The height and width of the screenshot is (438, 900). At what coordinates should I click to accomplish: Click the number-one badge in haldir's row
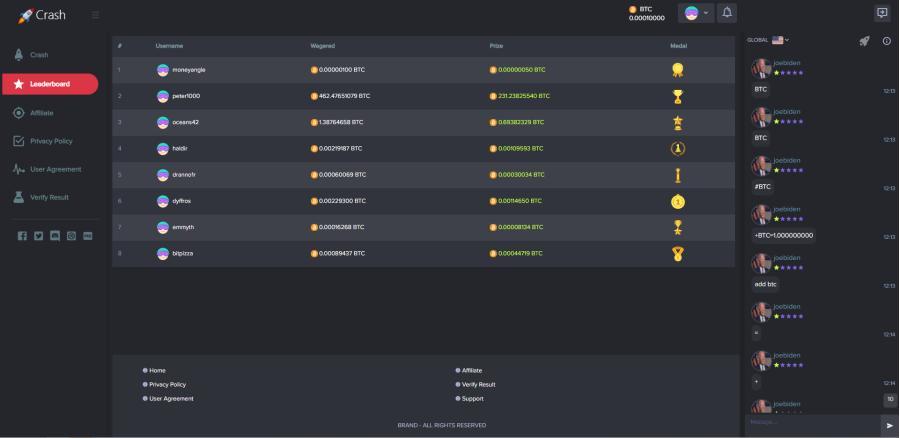[678, 149]
